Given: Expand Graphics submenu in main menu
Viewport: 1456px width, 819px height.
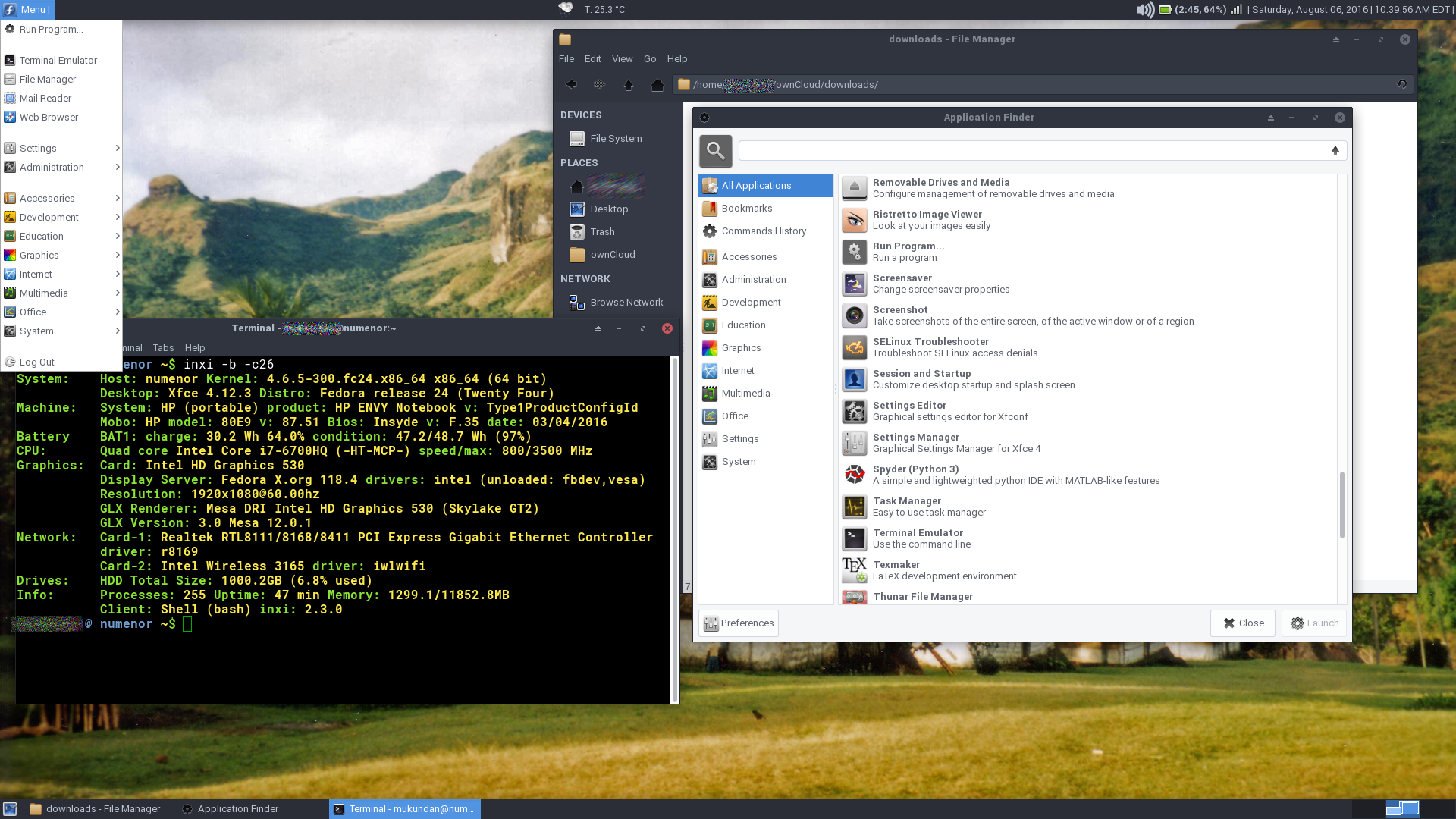Looking at the screenshot, I should tap(61, 255).
